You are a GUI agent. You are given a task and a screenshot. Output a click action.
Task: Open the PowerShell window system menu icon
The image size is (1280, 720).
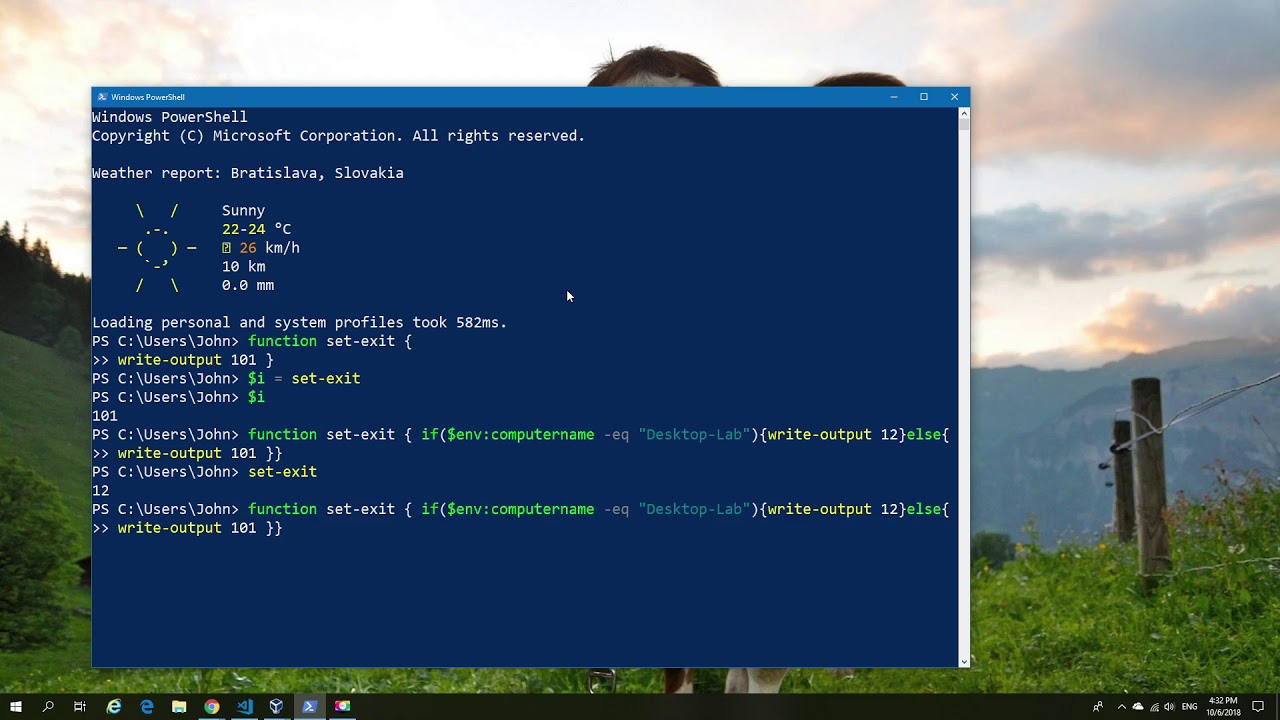102,97
